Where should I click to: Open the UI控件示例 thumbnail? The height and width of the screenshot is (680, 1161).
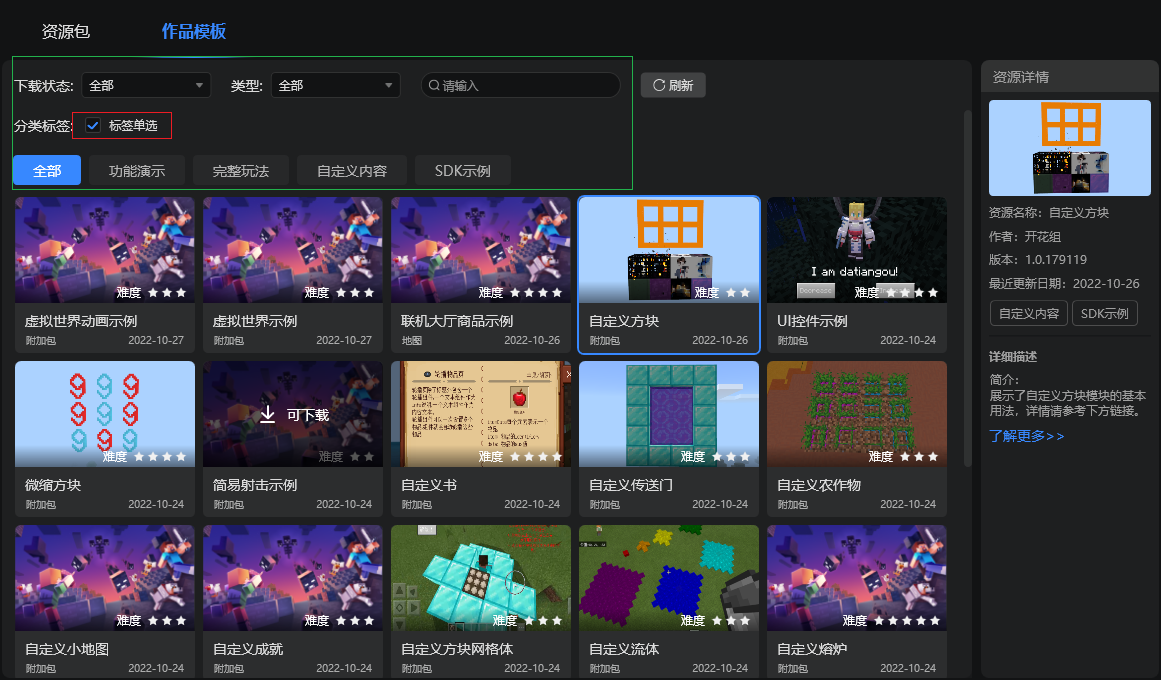[x=857, y=250]
